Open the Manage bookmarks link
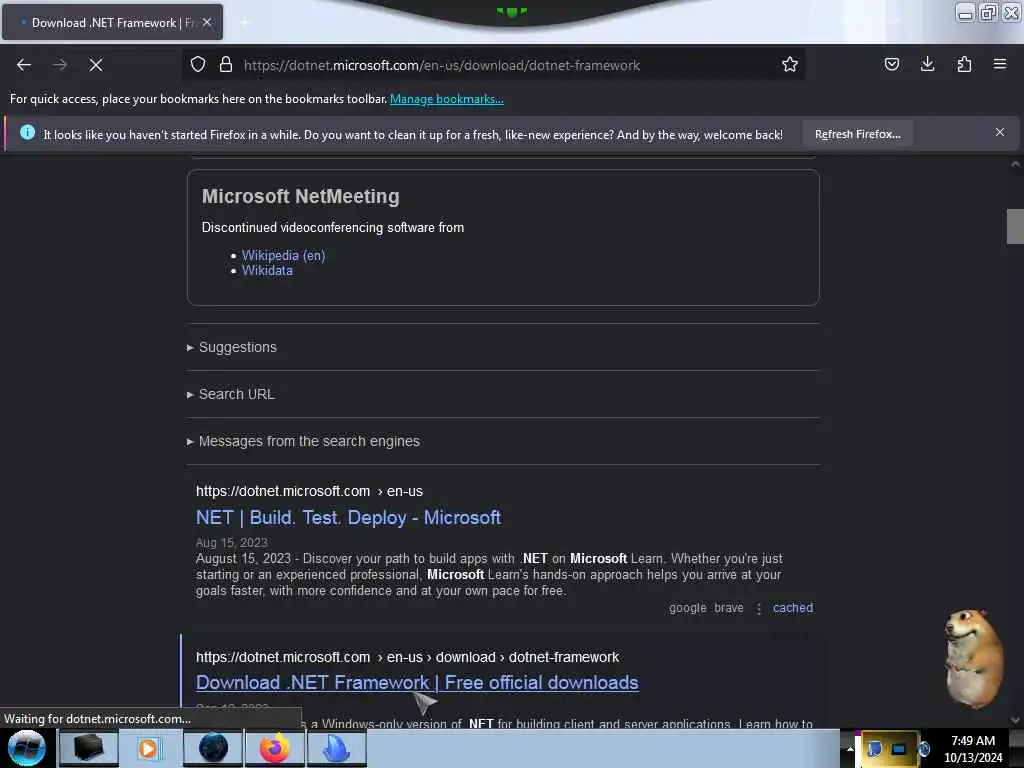 click(x=447, y=99)
